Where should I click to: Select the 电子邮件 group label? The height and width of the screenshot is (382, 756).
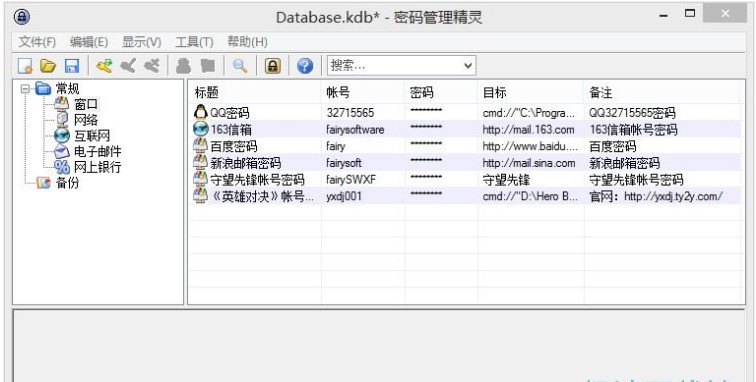[98, 151]
